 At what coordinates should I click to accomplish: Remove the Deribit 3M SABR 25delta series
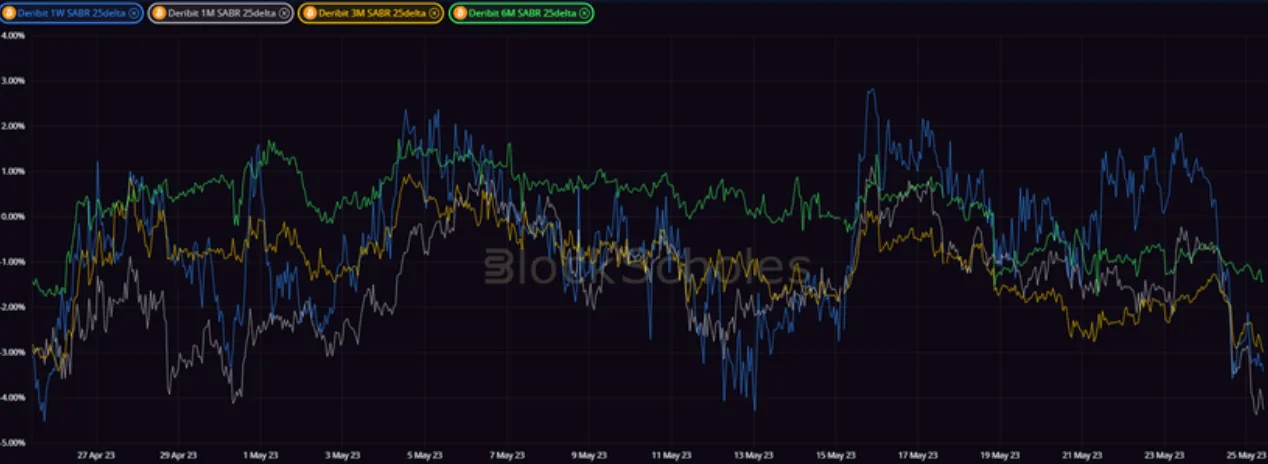pyautogui.click(x=433, y=13)
